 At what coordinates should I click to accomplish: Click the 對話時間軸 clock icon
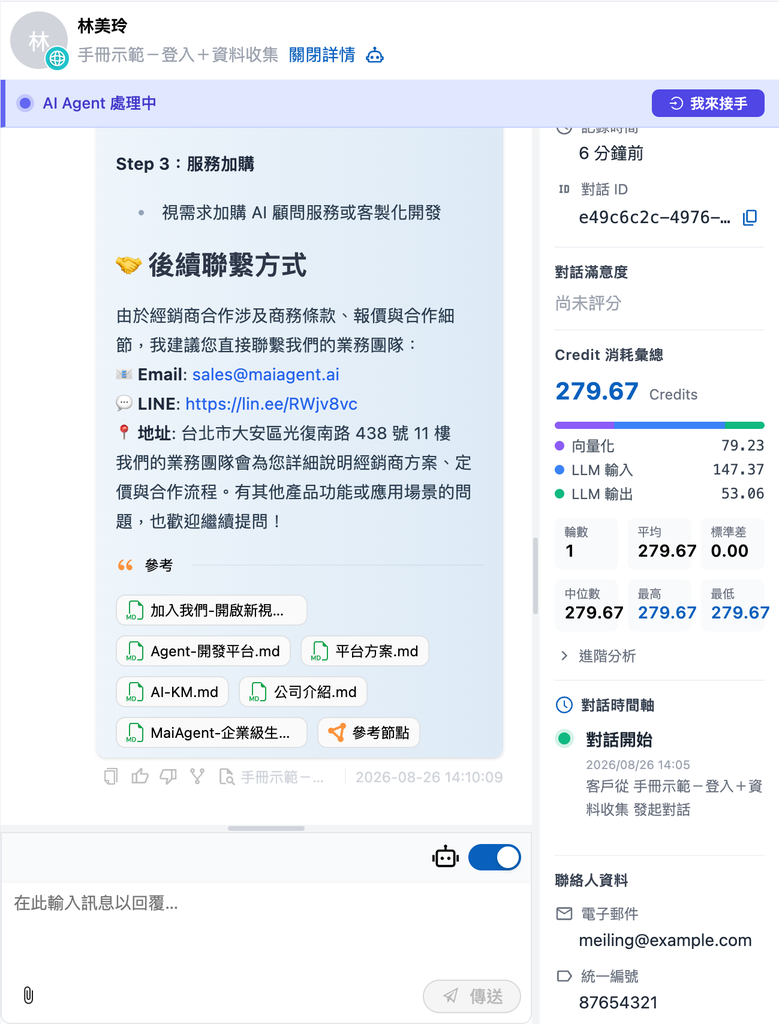coord(564,705)
